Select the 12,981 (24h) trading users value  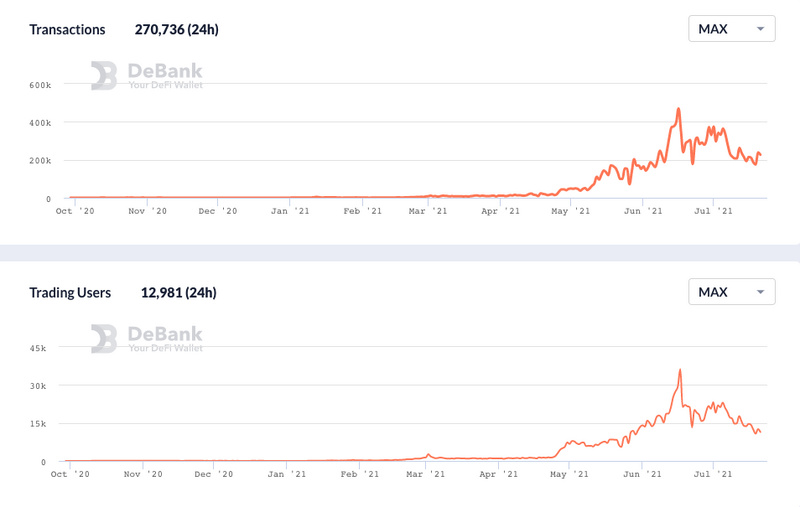(x=179, y=293)
